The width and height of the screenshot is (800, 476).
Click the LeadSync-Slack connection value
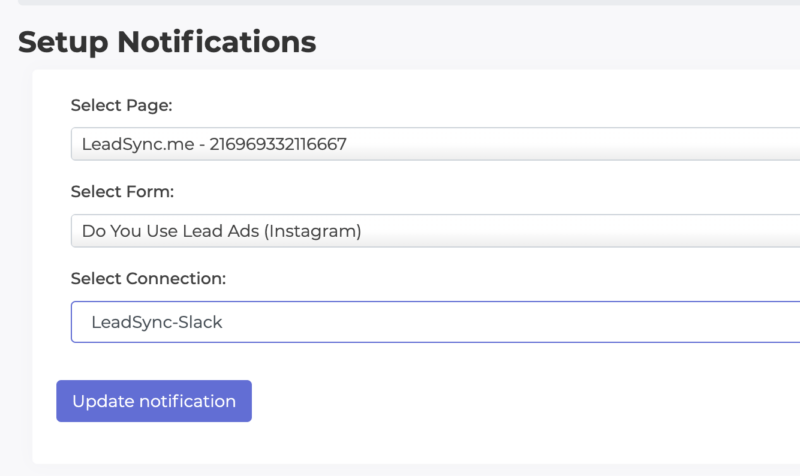(x=157, y=322)
